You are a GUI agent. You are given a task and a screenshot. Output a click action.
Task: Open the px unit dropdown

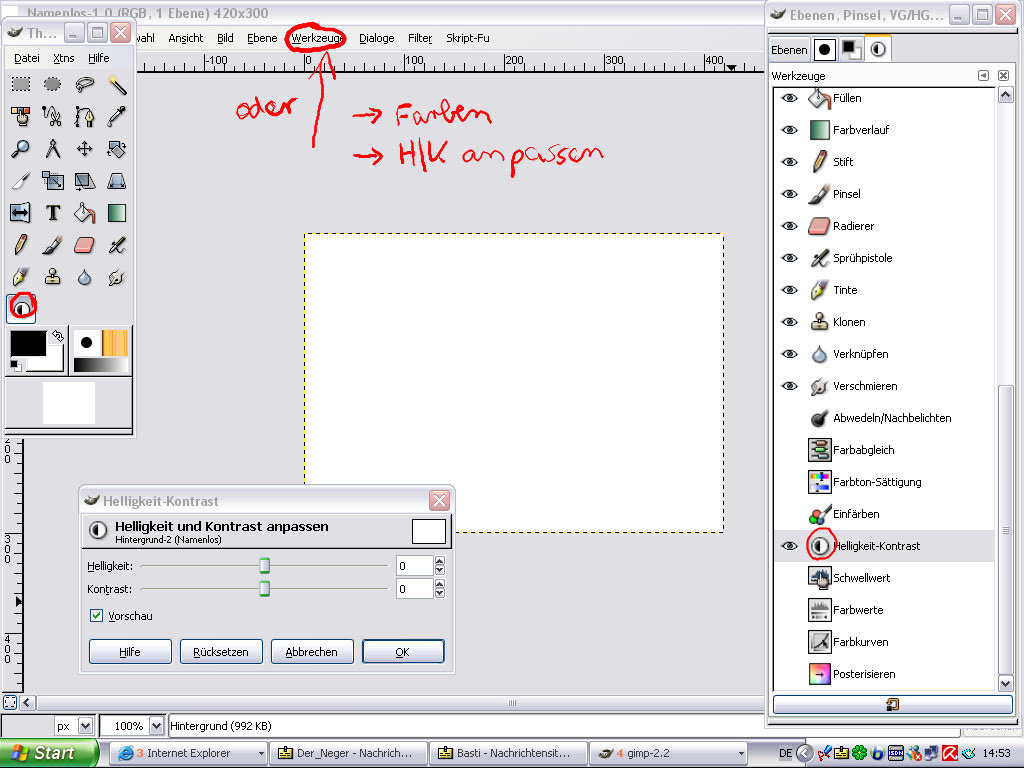(x=85, y=726)
